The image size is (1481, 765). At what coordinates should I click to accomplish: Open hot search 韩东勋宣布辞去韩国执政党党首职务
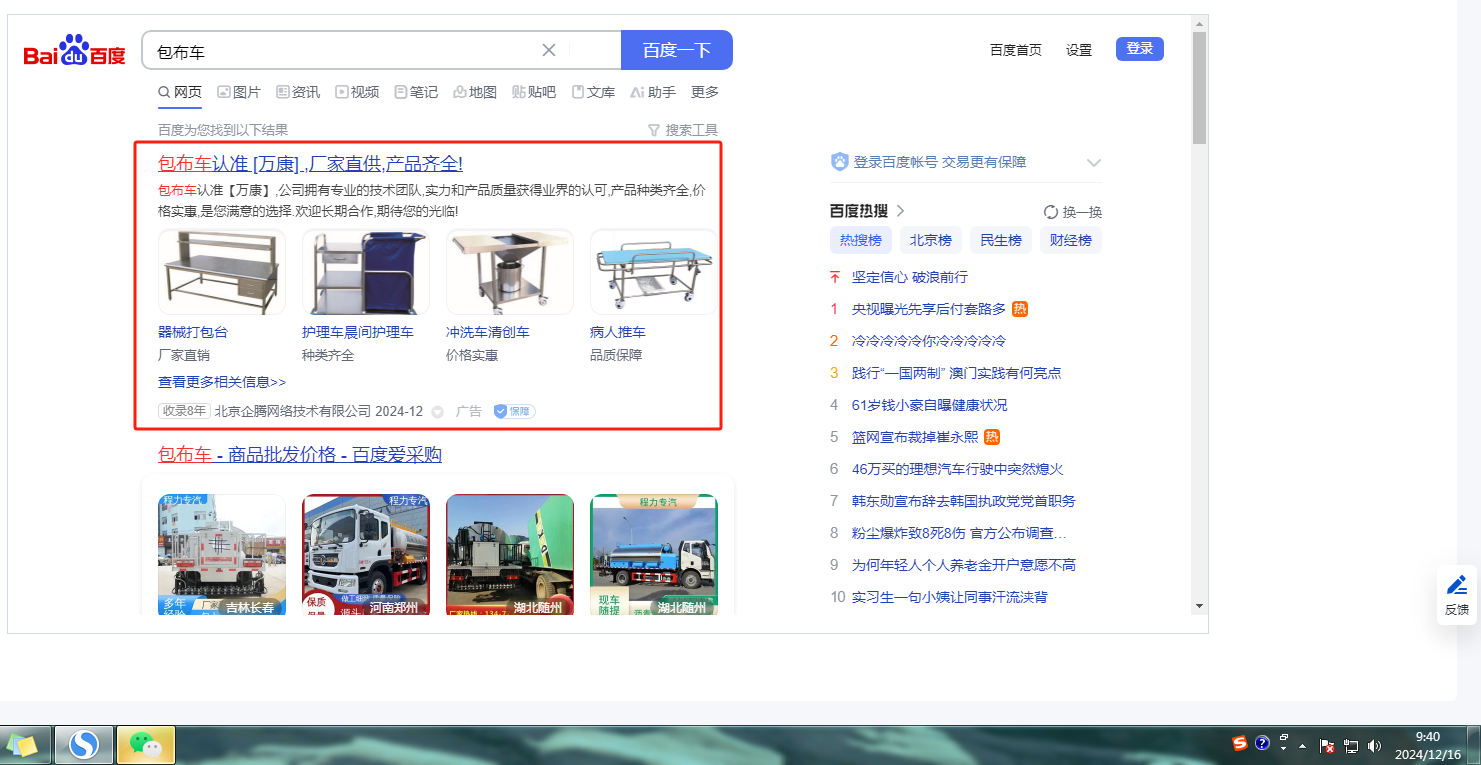(x=964, y=501)
